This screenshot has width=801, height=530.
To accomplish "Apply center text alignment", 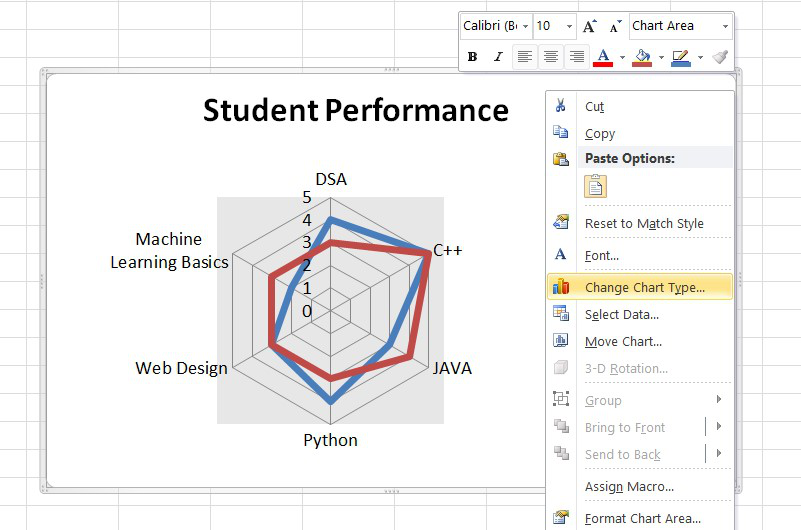I will tap(550, 57).
